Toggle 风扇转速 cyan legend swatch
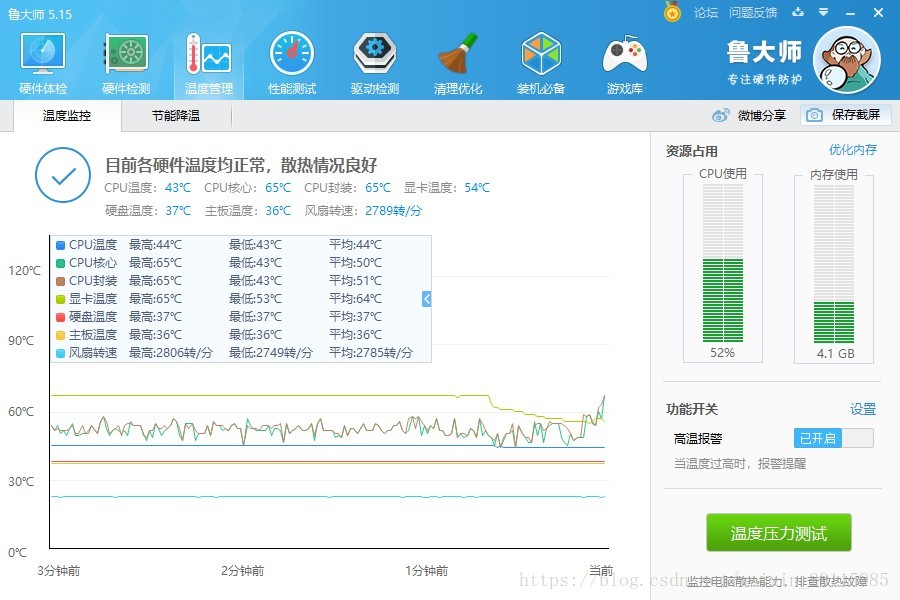Image resolution: width=900 pixels, height=600 pixels. point(60,353)
